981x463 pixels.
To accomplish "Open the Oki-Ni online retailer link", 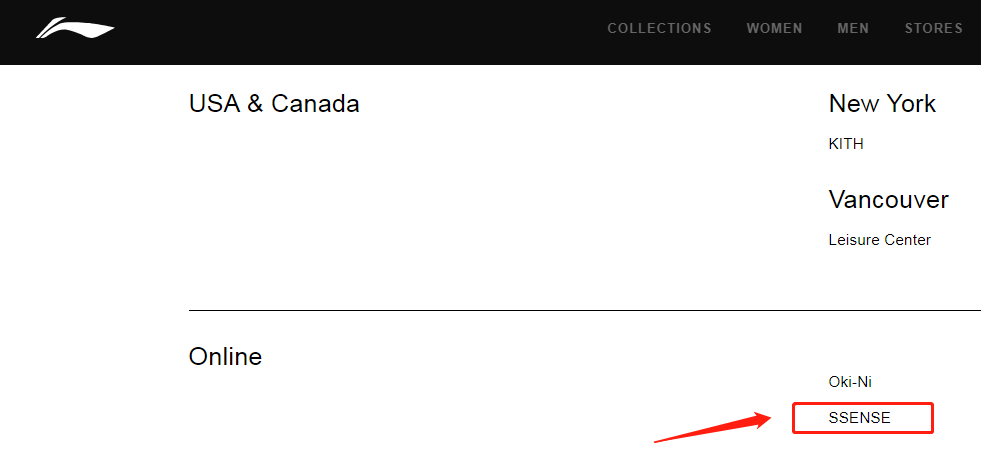I will pos(850,382).
